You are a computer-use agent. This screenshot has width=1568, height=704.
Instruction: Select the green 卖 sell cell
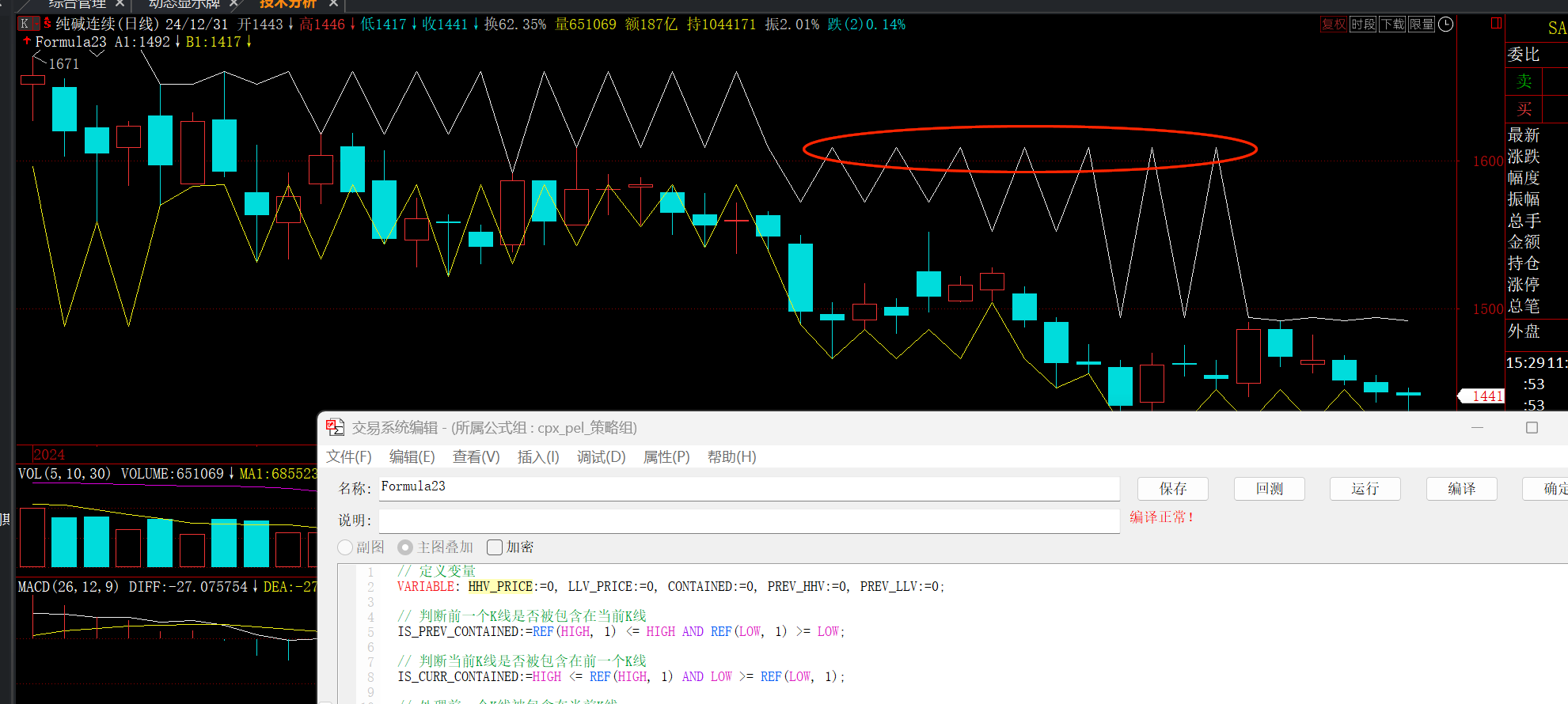pos(1524,81)
